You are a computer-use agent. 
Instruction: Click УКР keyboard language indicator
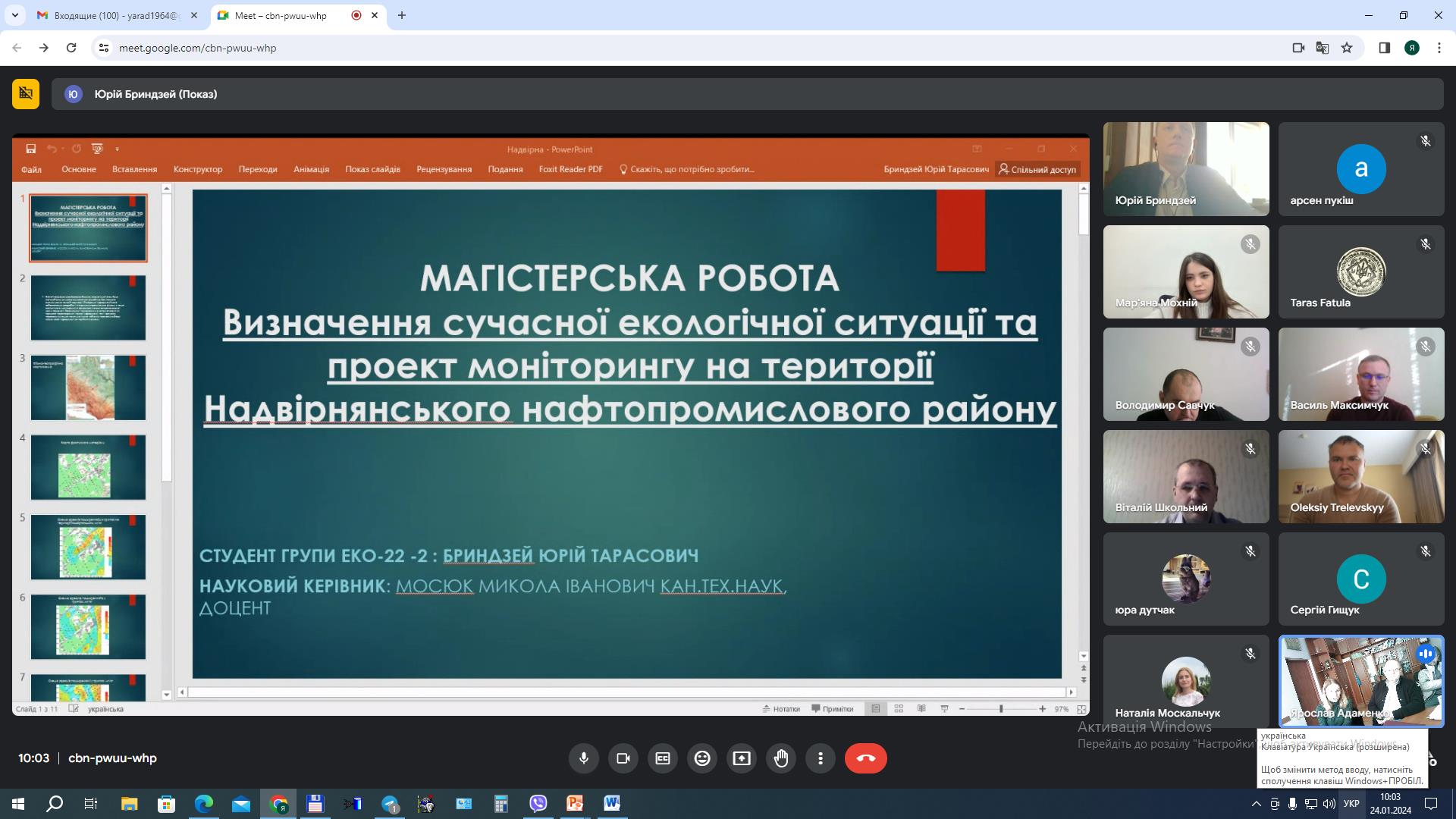(x=1351, y=804)
